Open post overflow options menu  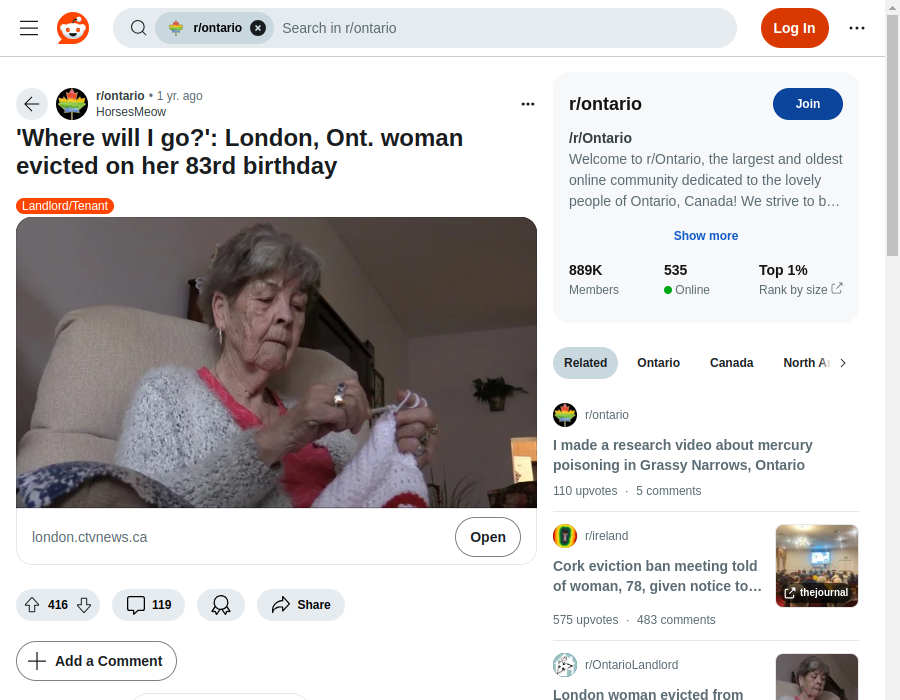tap(527, 104)
